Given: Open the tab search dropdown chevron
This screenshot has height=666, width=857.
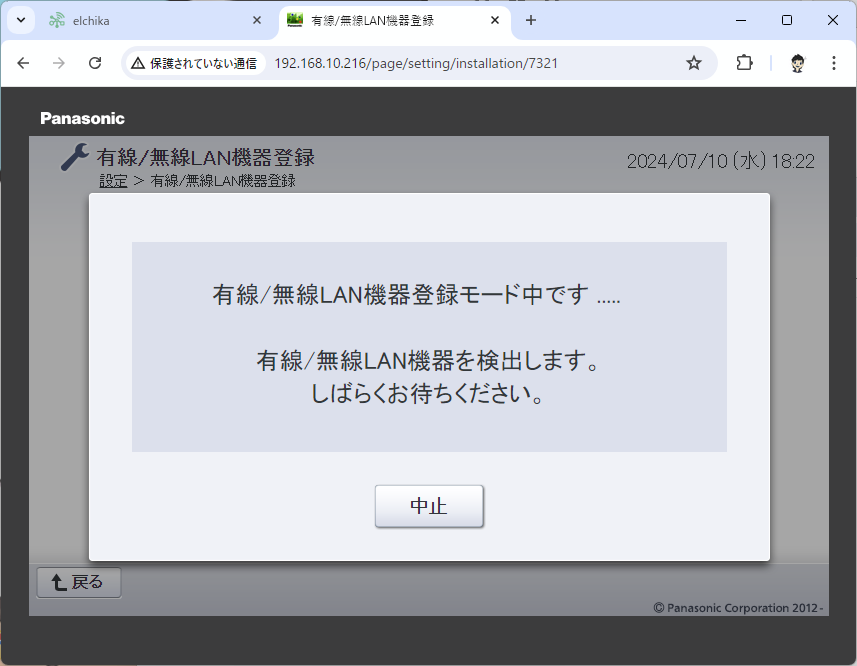Looking at the screenshot, I should point(21,20).
